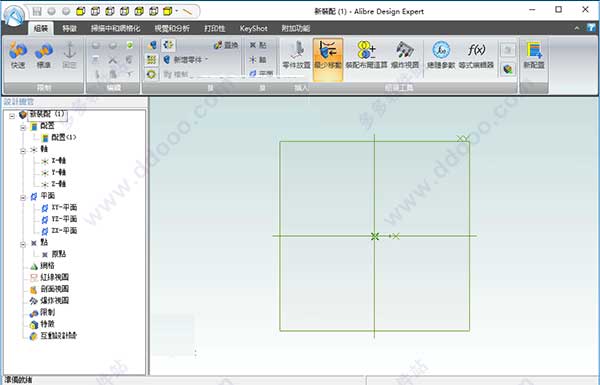The image size is (600, 385).
Task: Click the save icon in quick access toolbar
Action: tap(37, 11)
